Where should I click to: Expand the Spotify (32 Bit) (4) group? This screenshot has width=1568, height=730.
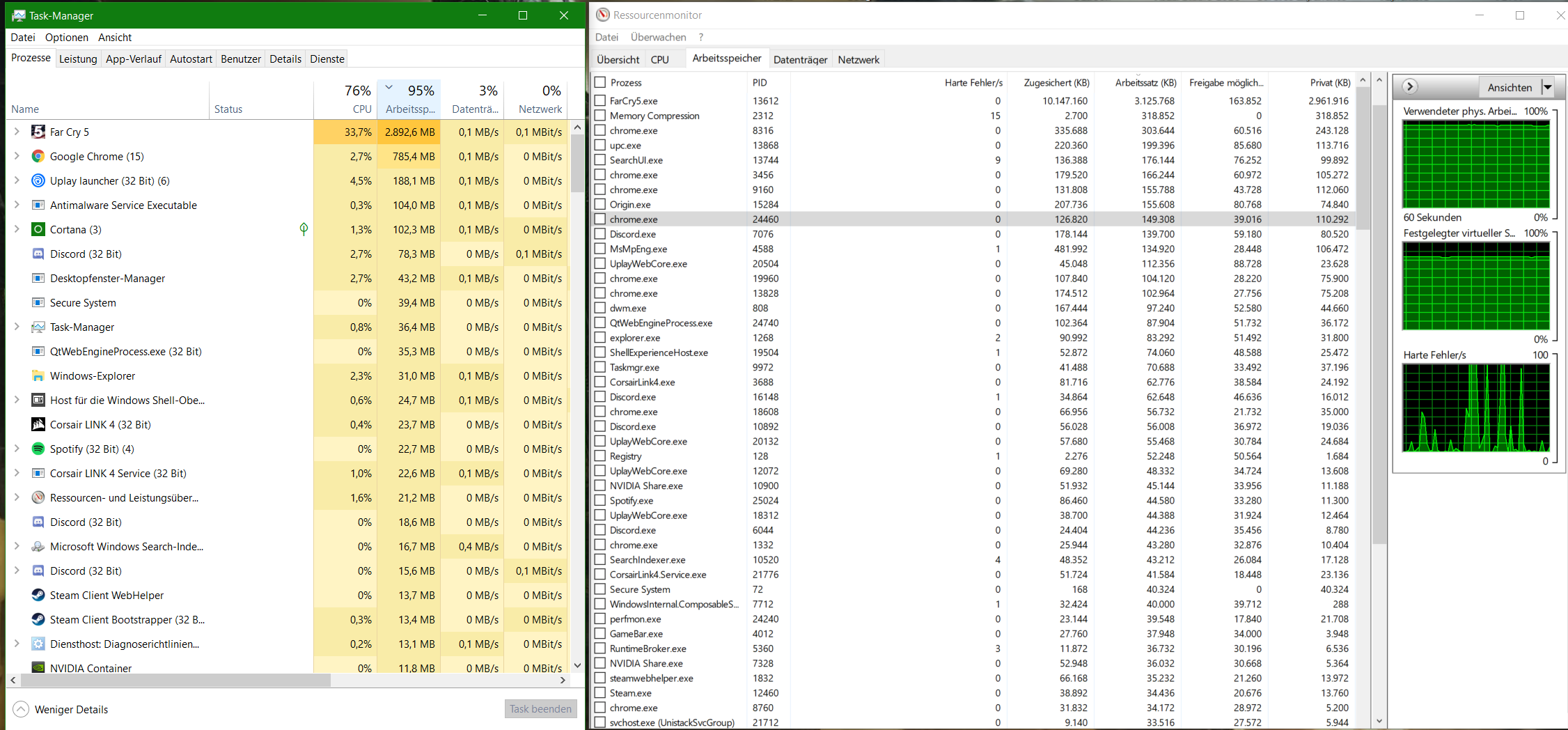click(17, 449)
